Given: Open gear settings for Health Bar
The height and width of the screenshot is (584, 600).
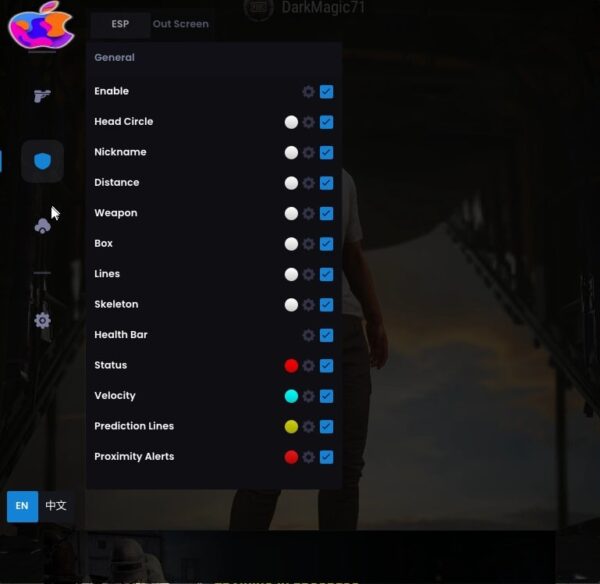Looking at the screenshot, I should click(x=309, y=335).
